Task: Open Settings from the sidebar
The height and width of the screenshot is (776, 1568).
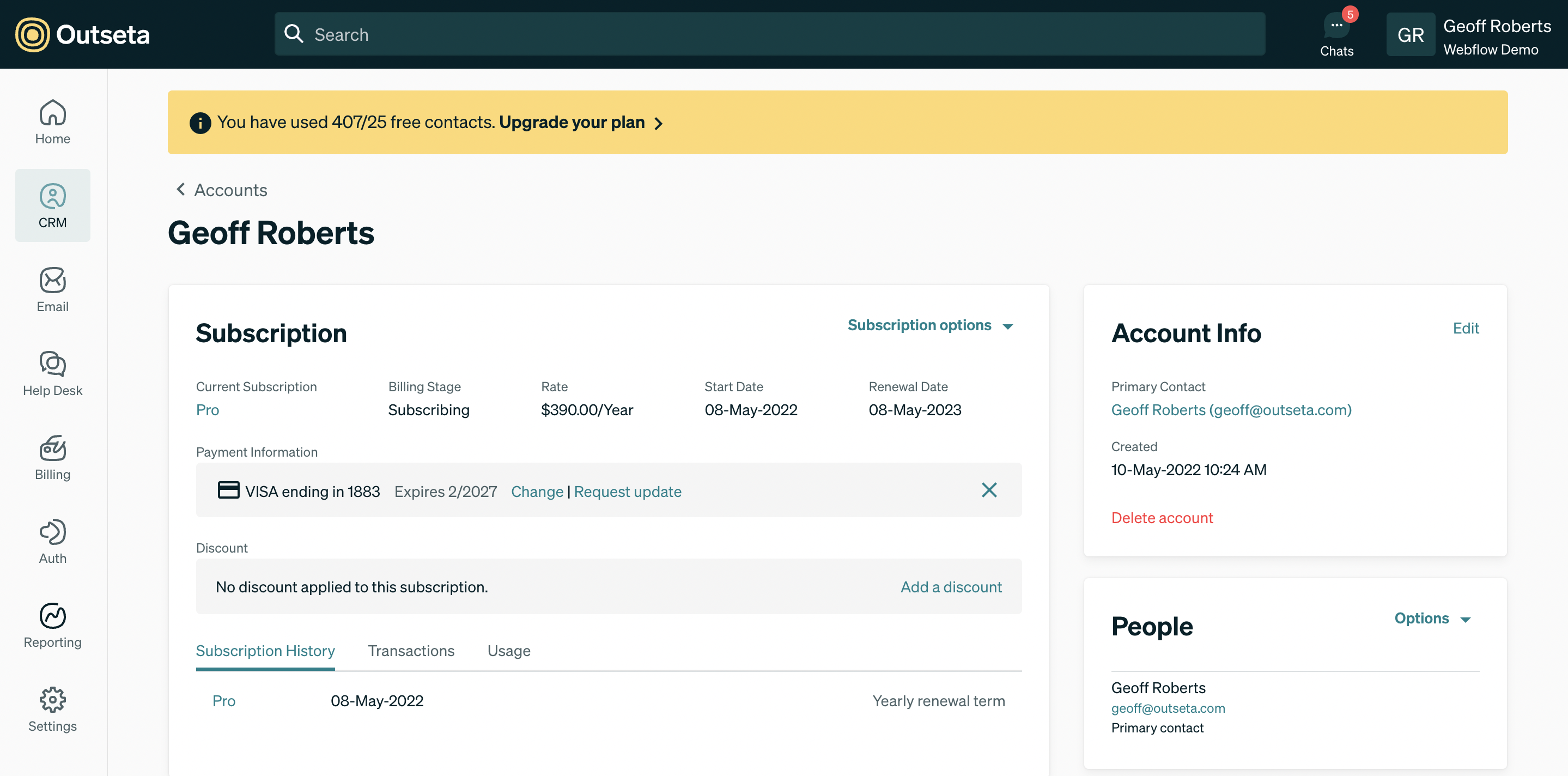Action: point(52,708)
